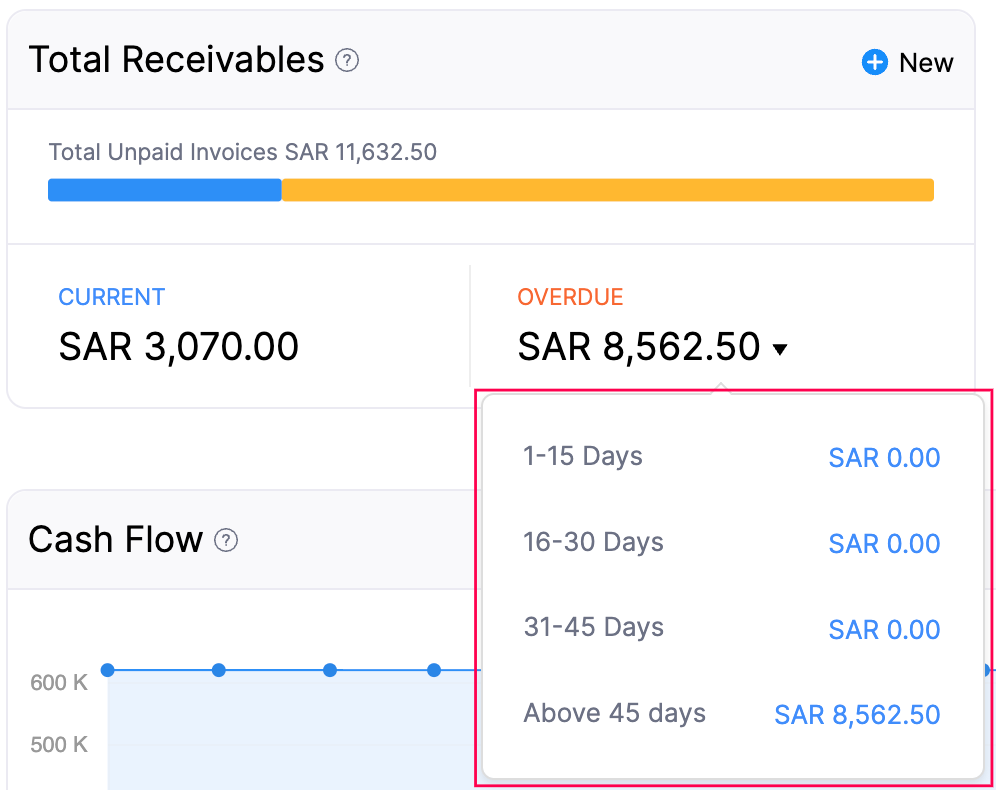This screenshot has height=790, width=996.
Task: Click the OVERDUE section label
Action: (570, 297)
